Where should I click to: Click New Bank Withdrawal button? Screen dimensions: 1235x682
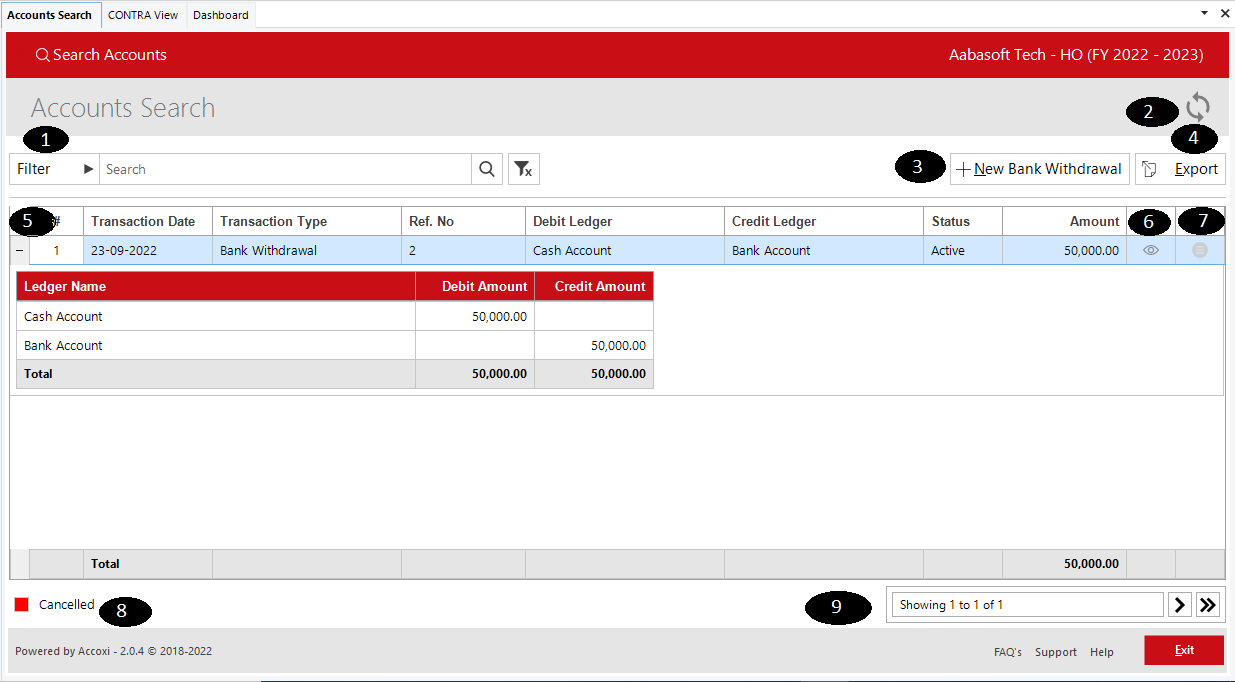(1039, 169)
